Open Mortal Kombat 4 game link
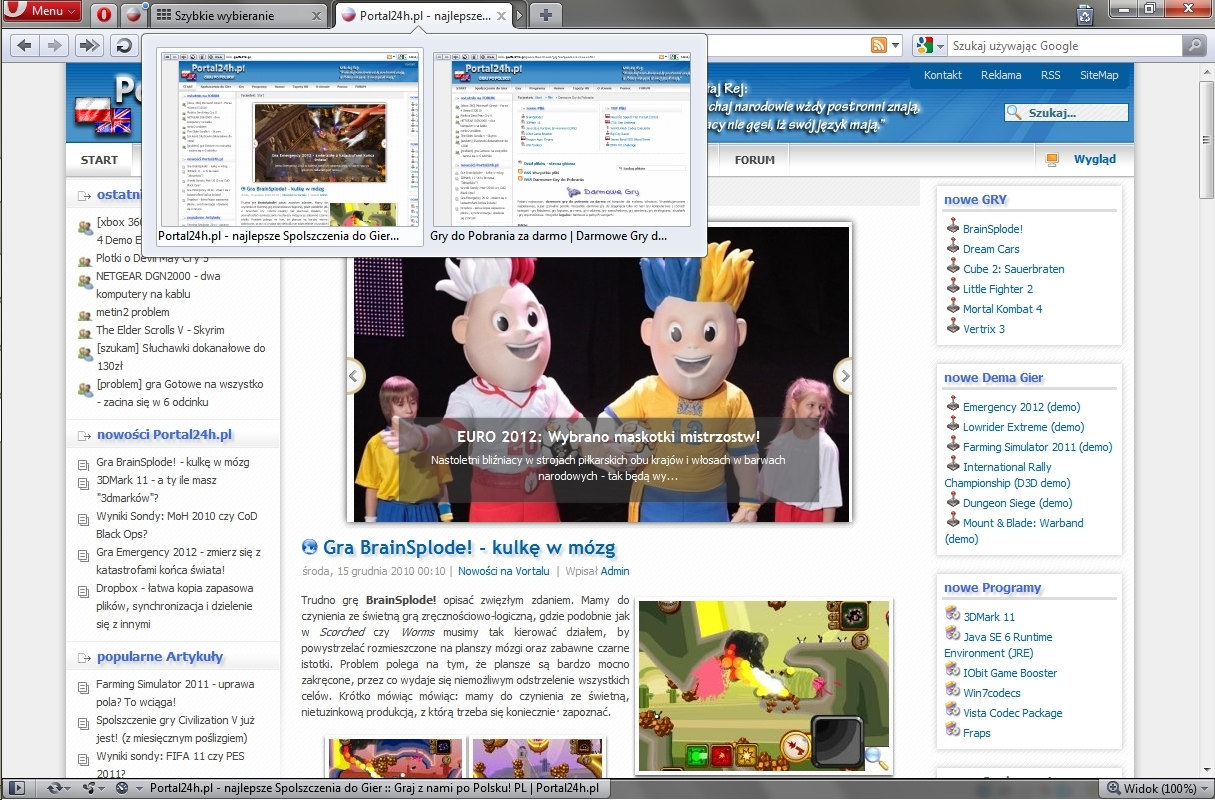This screenshot has width=1215, height=800. [x=1002, y=309]
